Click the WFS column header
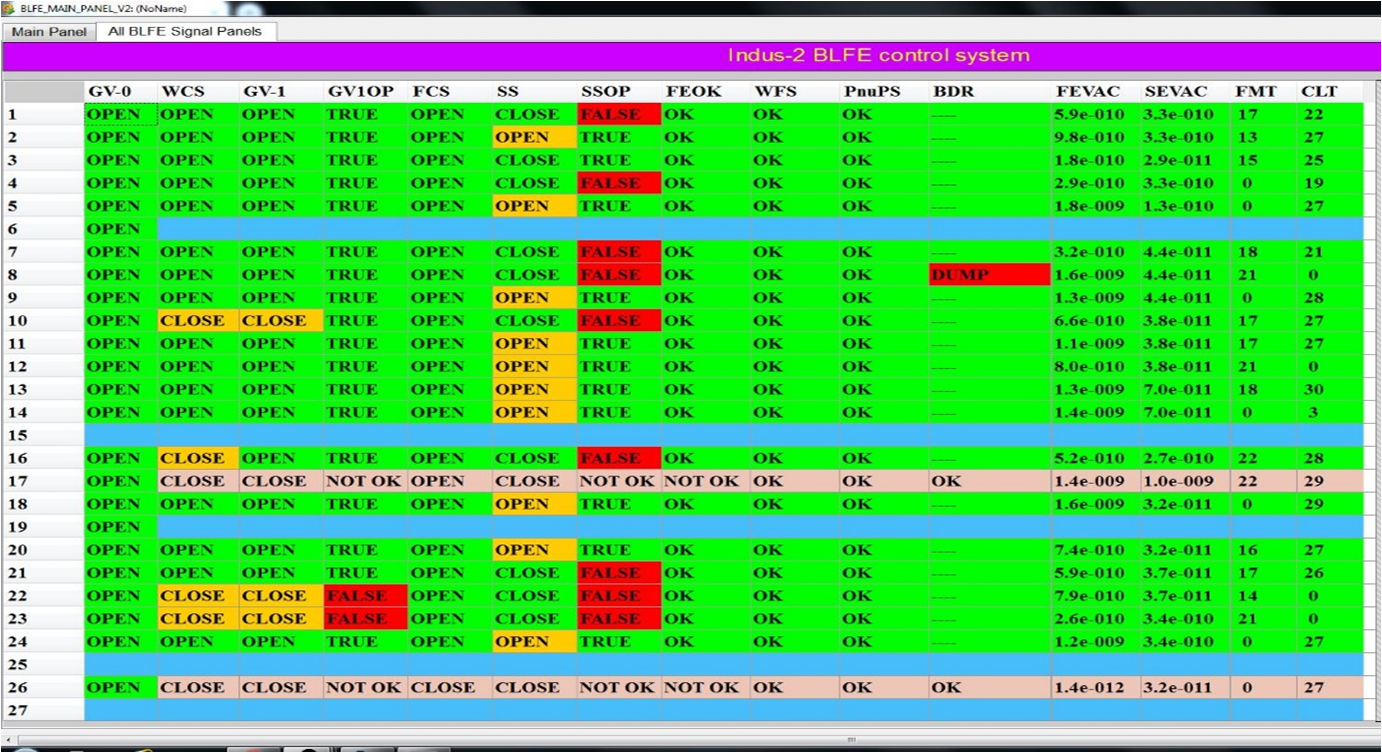The height and width of the screenshot is (753, 1382). [795, 91]
